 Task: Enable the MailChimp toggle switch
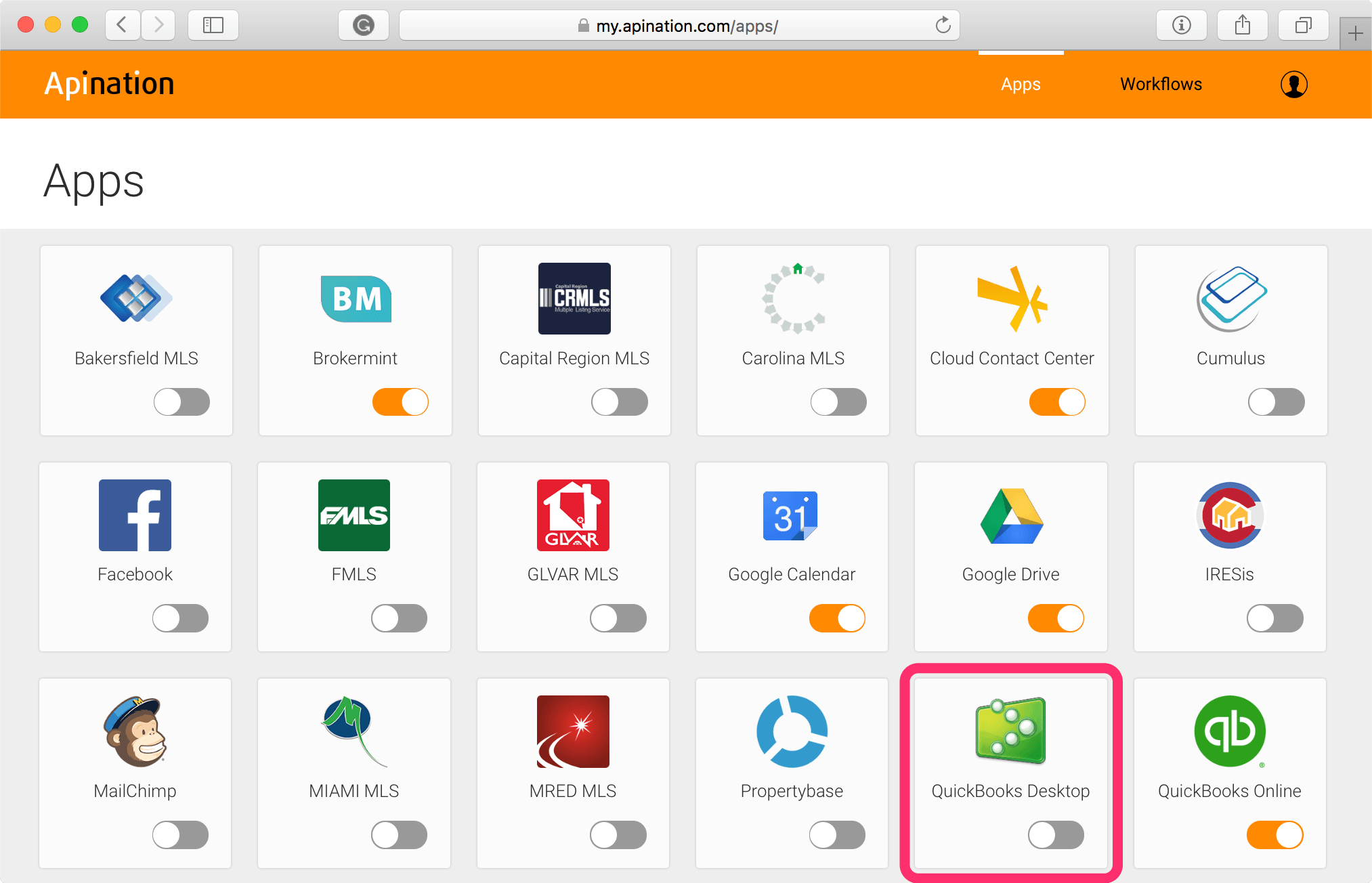(x=180, y=835)
